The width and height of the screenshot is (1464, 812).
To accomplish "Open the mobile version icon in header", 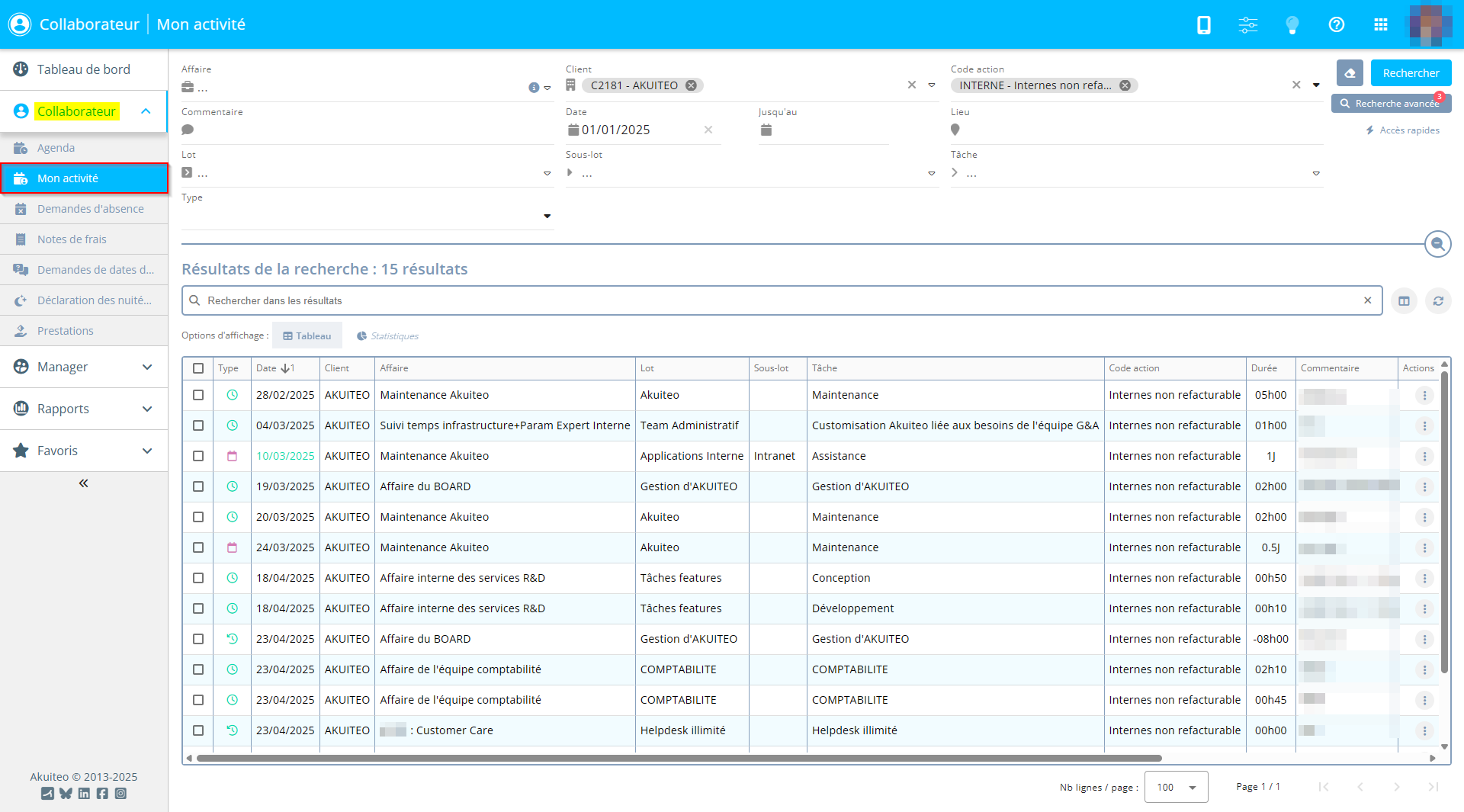I will tap(1204, 25).
